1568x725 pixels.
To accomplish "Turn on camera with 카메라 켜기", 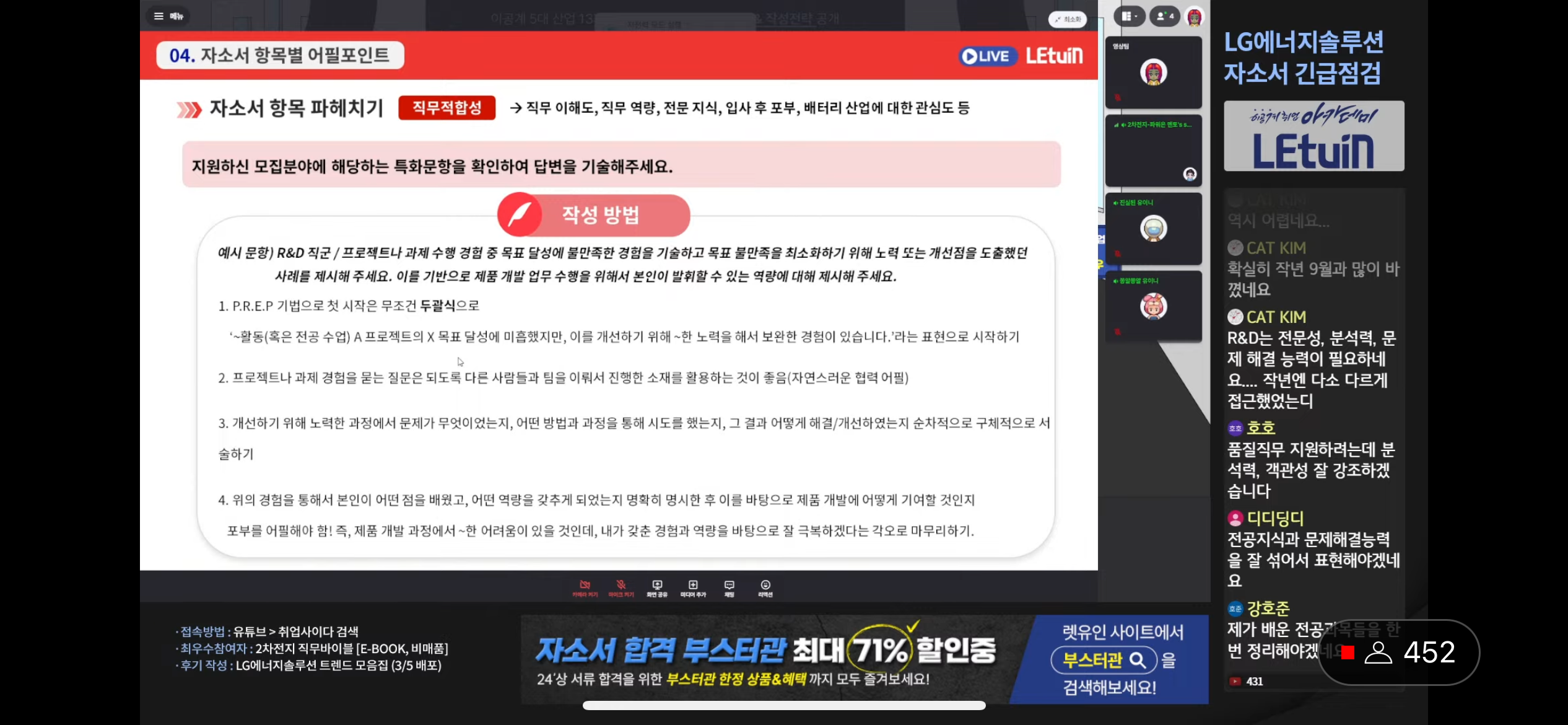I will [x=585, y=588].
